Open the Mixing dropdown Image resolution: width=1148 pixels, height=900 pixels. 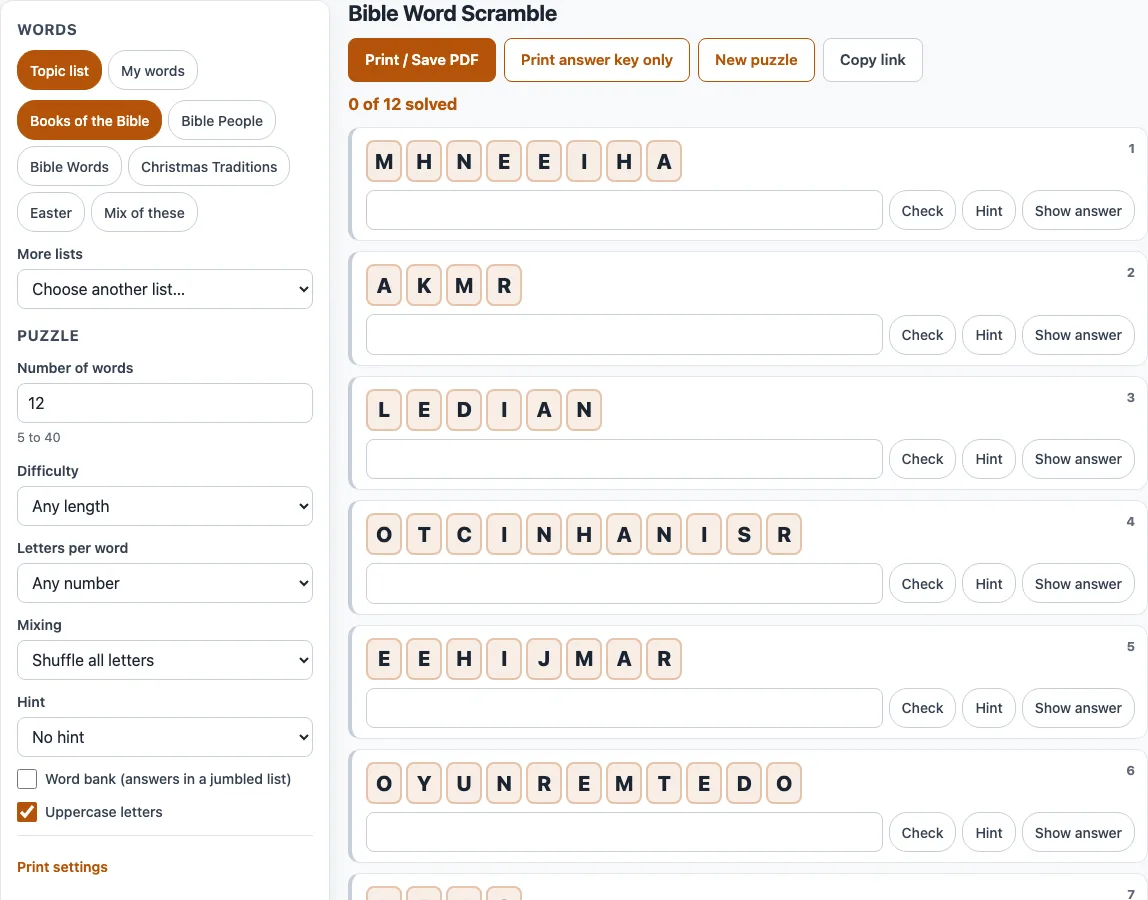click(165, 660)
